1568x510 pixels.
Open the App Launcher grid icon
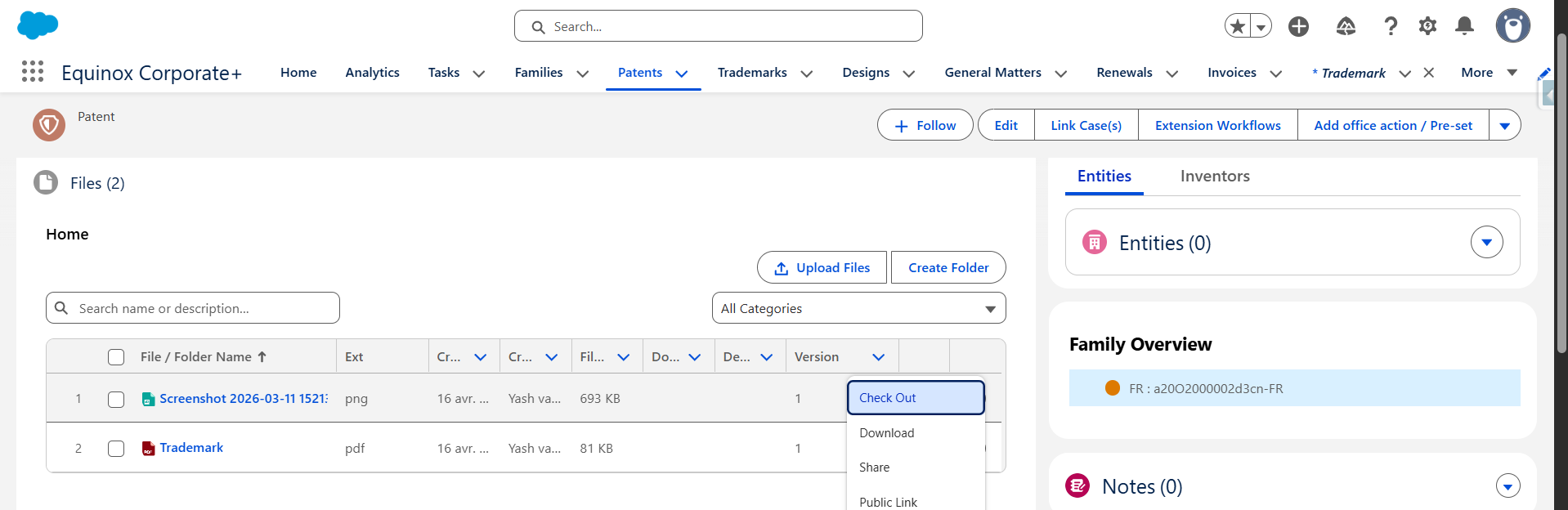(33, 72)
